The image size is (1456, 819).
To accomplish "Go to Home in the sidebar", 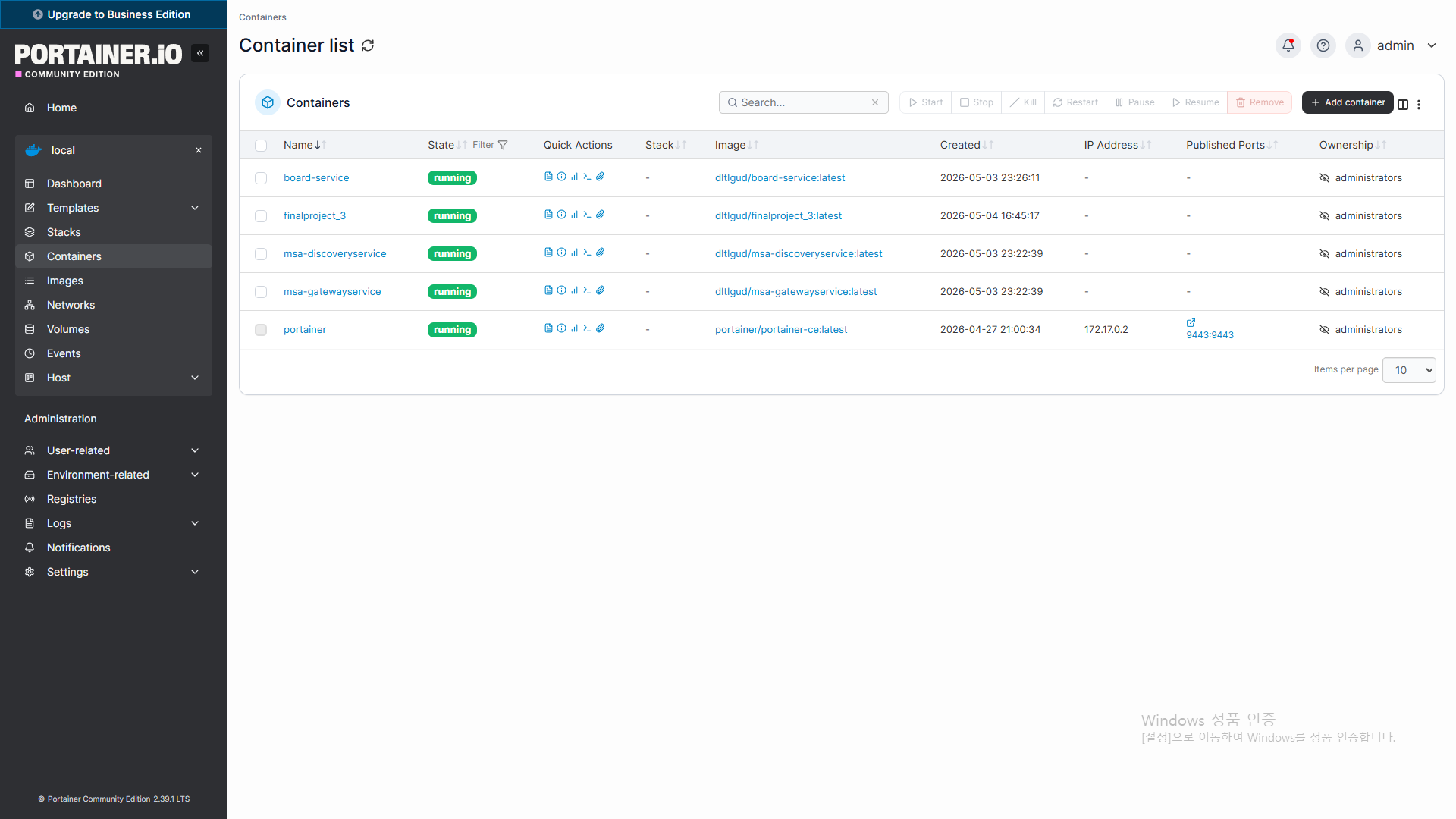I will click(114, 108).
